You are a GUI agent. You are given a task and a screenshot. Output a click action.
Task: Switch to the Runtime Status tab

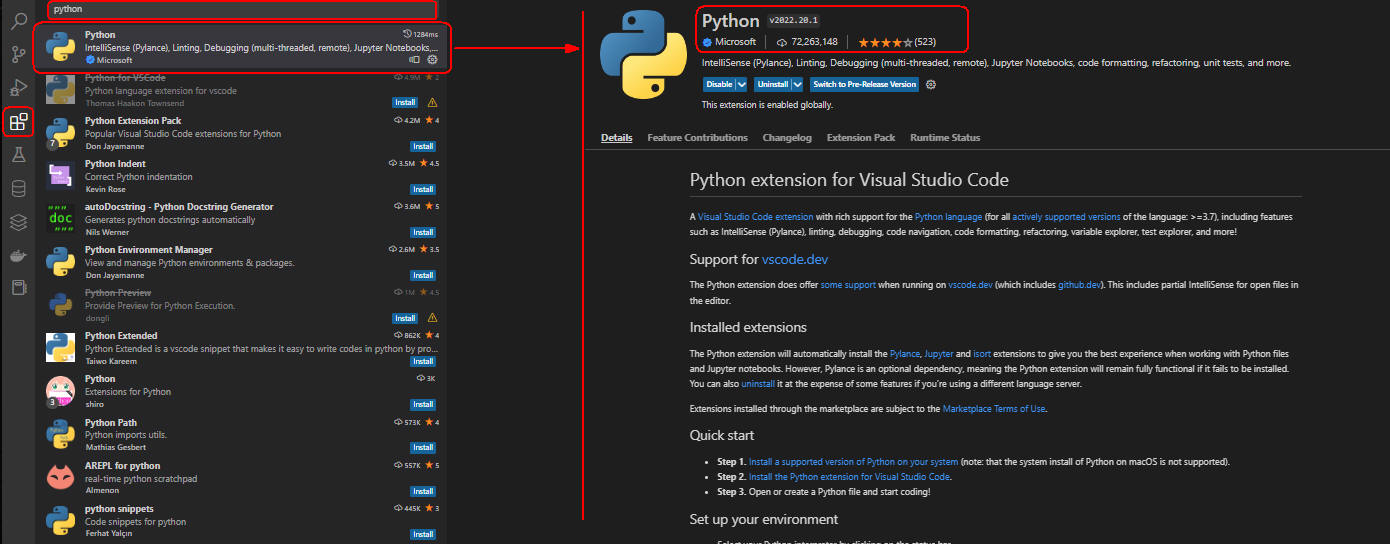tap(945, 138)
